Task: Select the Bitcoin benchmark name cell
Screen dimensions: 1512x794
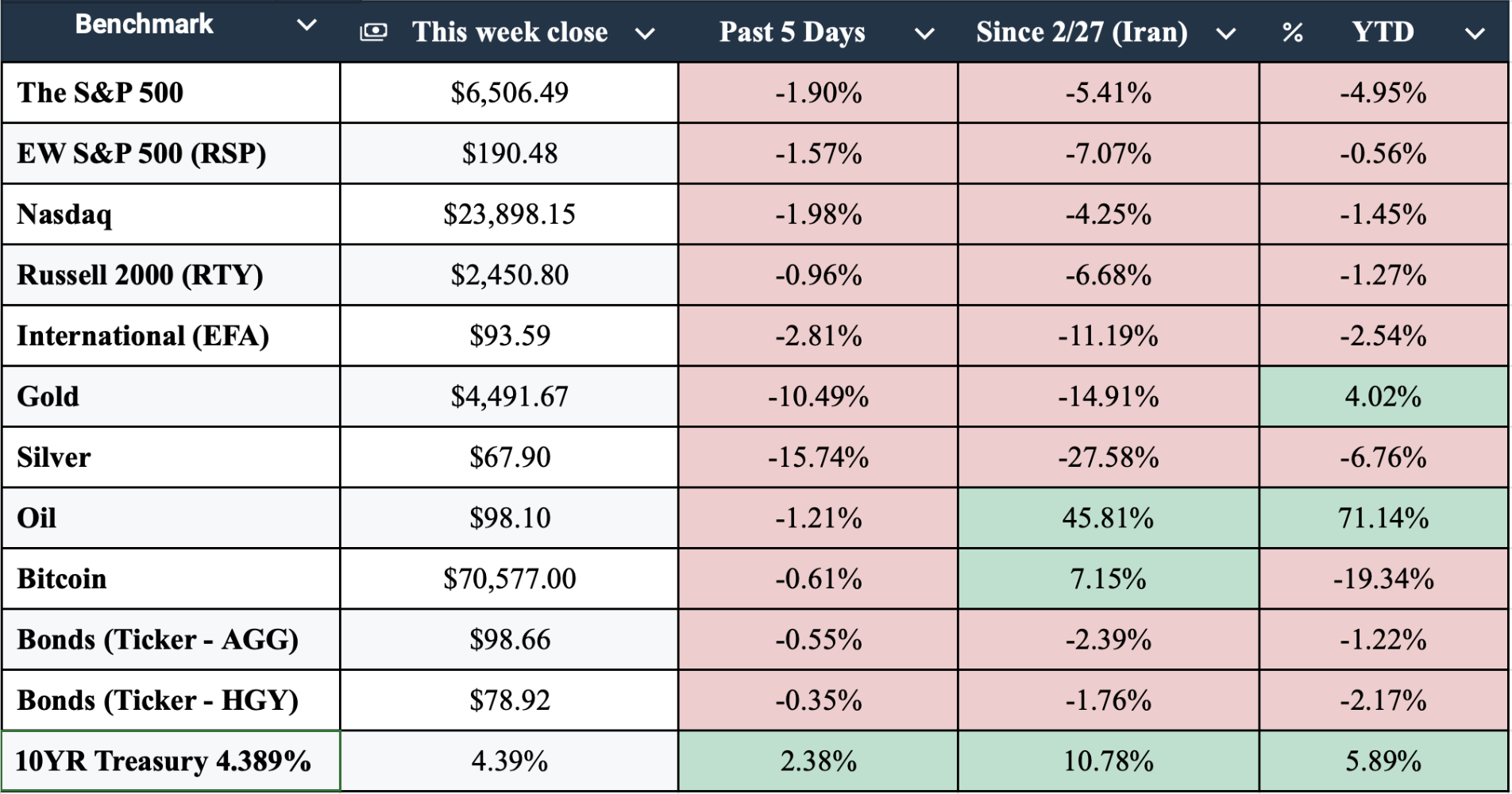Action: pos(62,579)
